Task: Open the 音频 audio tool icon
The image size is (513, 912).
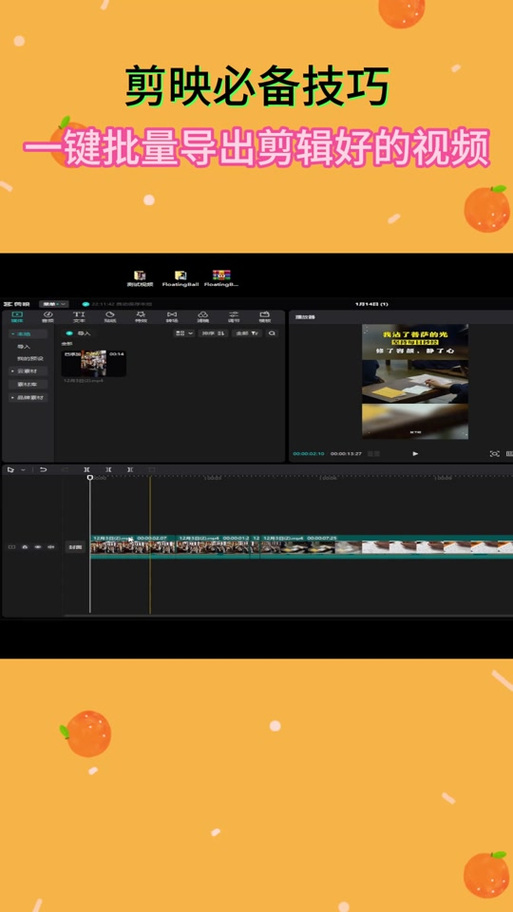Action: click(x=48, y=317)
